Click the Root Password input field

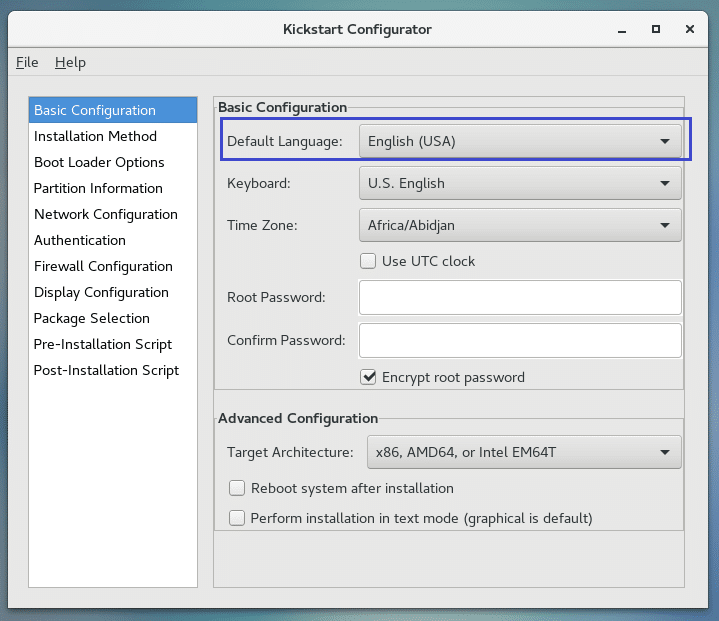(519, 297)
